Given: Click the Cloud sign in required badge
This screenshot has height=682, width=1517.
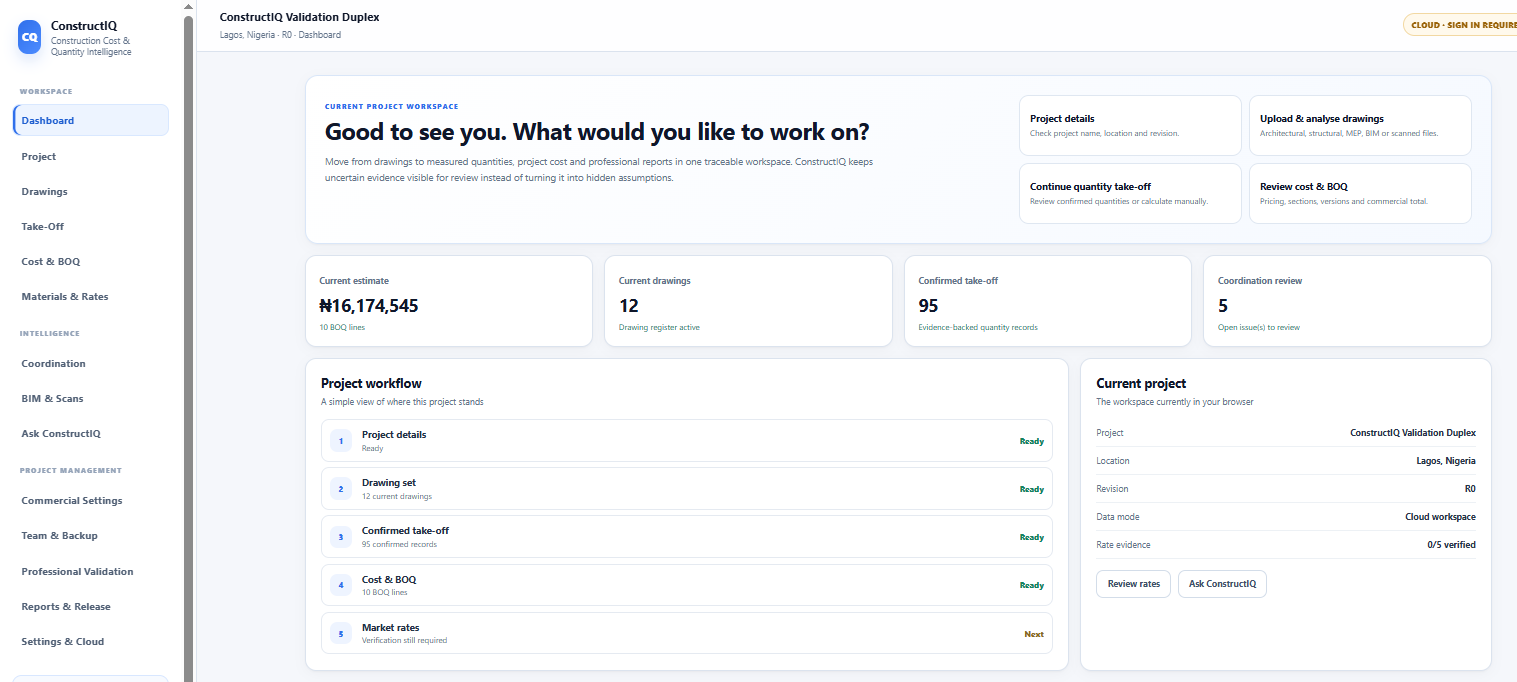Looking at the screenshot, I should point(1461,25).
